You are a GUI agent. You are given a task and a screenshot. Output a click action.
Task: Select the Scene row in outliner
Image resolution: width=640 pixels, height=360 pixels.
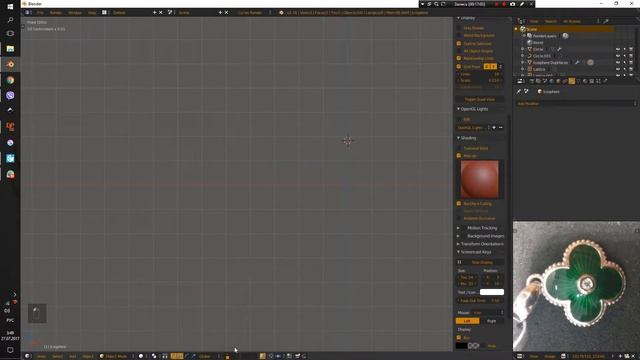[x=565, y=29]
